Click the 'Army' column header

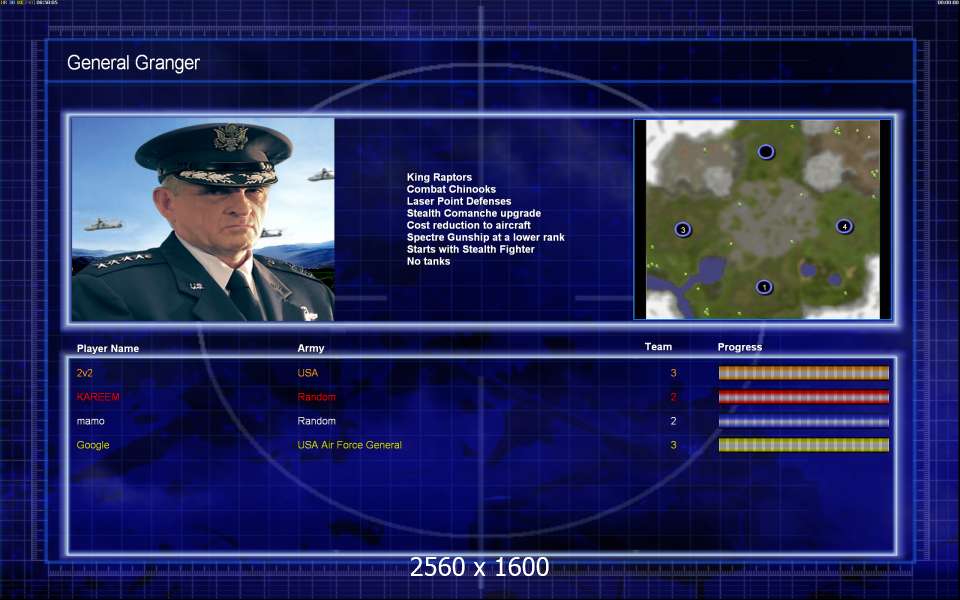[310, 348]
